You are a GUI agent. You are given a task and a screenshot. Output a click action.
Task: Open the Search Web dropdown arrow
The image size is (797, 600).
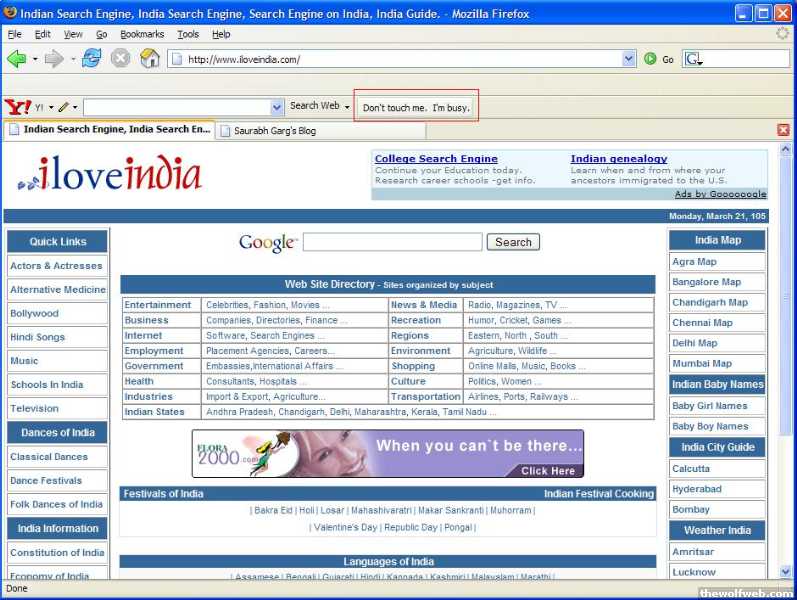tap(347, 107)
